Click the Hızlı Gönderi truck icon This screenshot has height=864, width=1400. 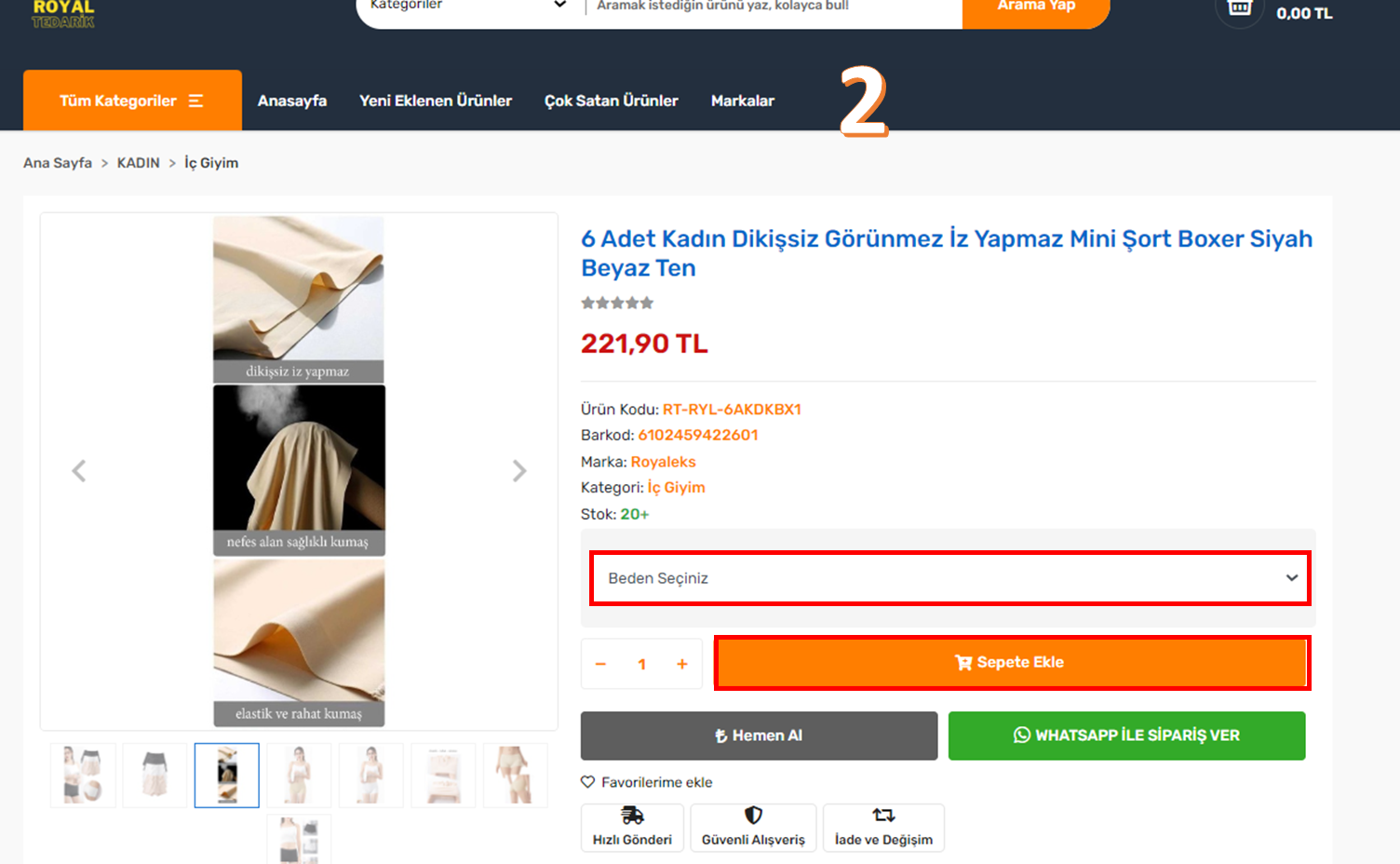(x=632, y=816)
